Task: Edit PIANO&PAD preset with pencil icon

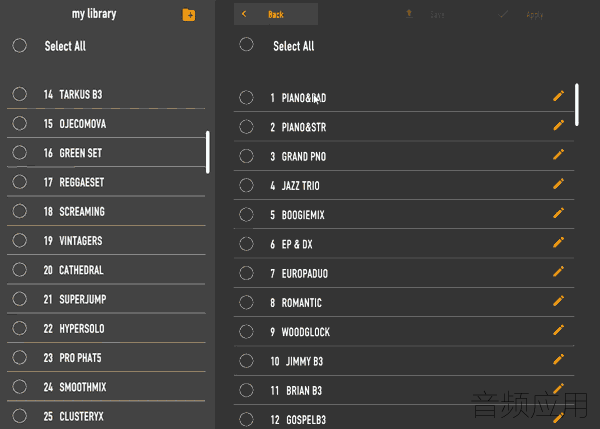Action: click(559, 96)
